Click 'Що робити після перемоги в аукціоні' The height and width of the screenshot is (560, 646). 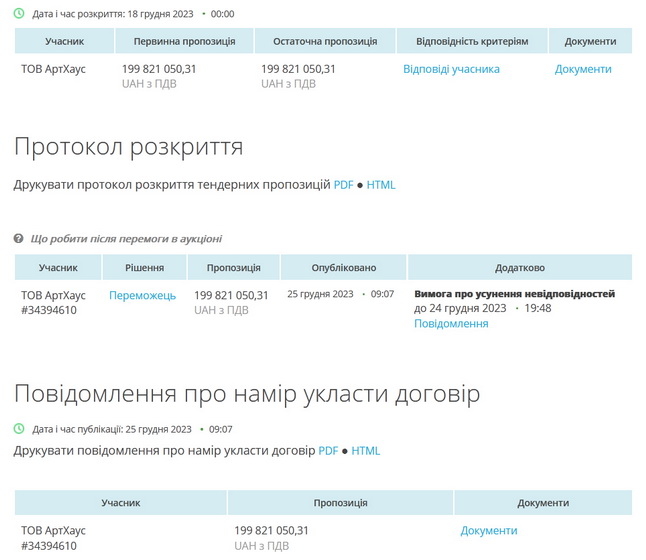(x=126, y=239)
